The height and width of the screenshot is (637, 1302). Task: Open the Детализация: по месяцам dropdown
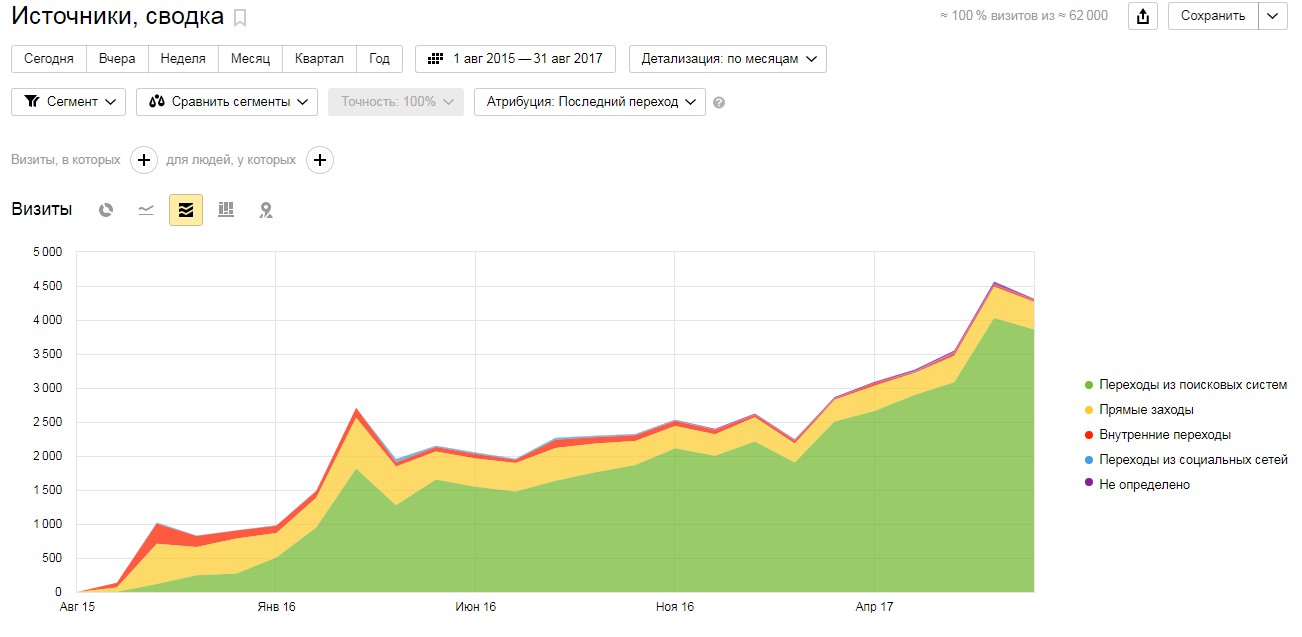click(x=728, y=59)
